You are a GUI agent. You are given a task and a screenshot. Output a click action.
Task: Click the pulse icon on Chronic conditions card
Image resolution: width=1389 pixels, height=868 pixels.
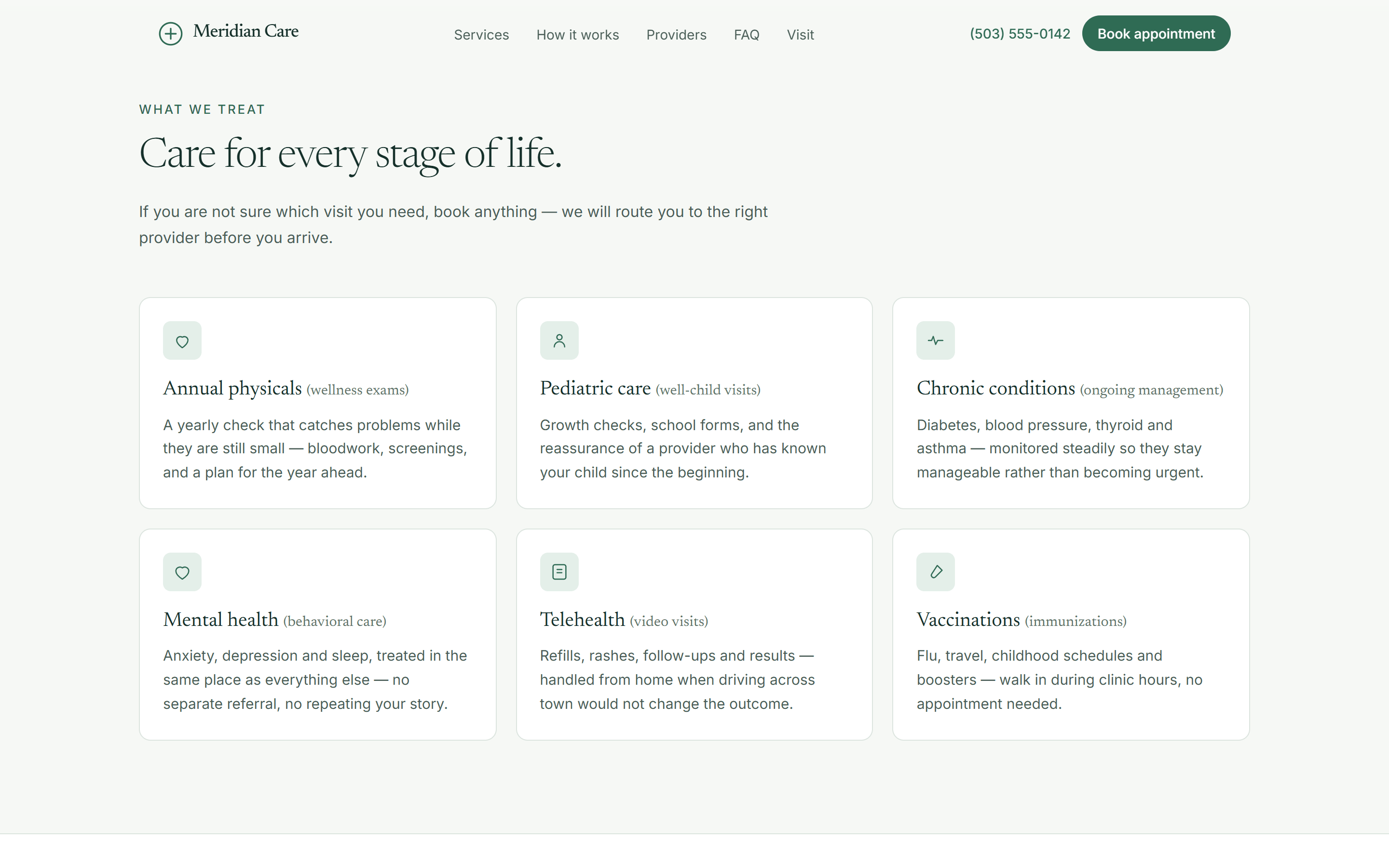(936, 341)
